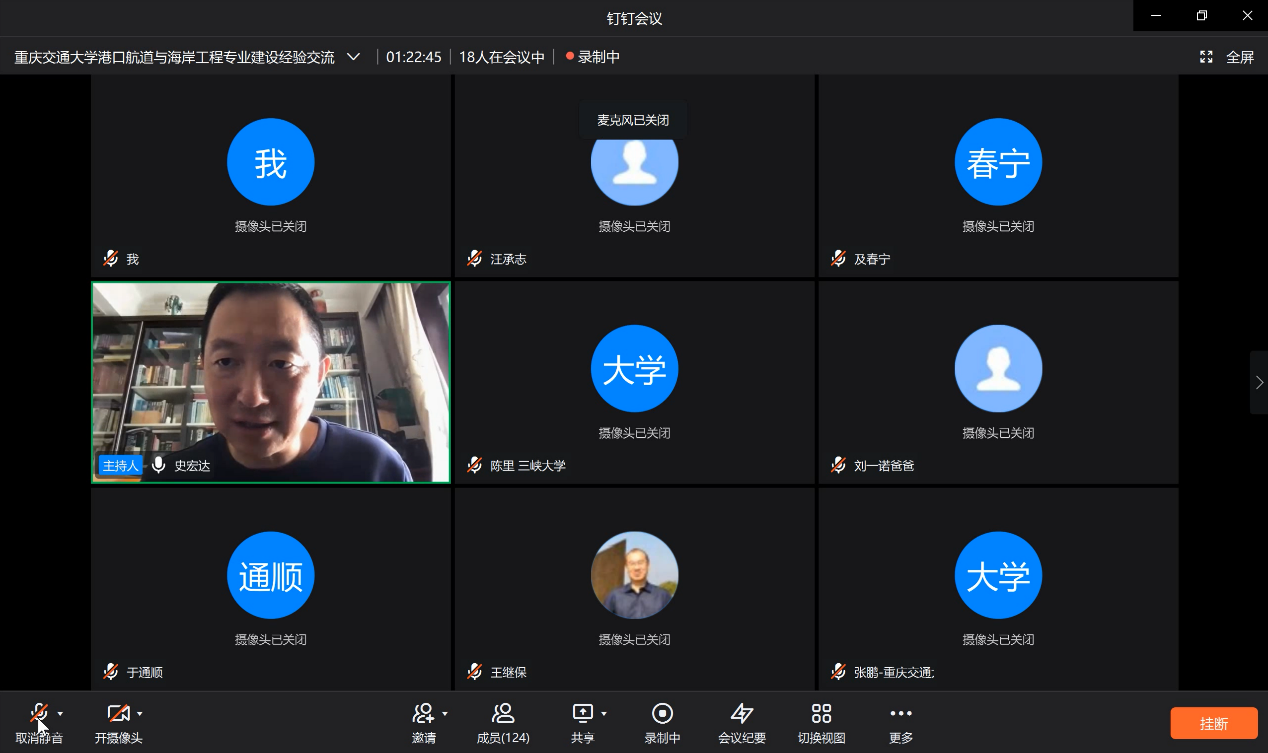
Task: Select host 史宏达 video tile
Action: tap(271, 382)
